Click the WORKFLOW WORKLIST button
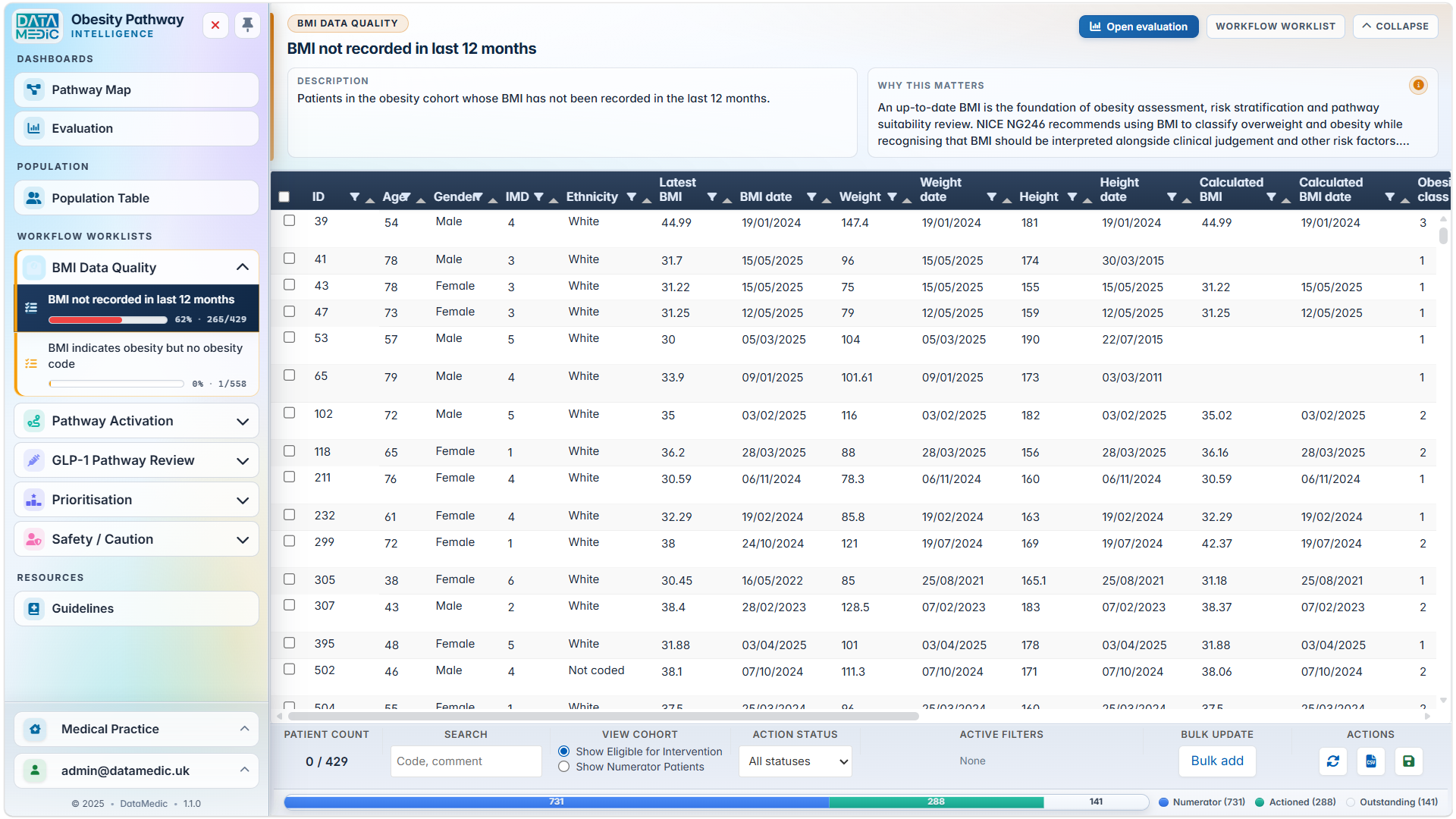Screen dimensions: 1456x819 coord(1276,26)
